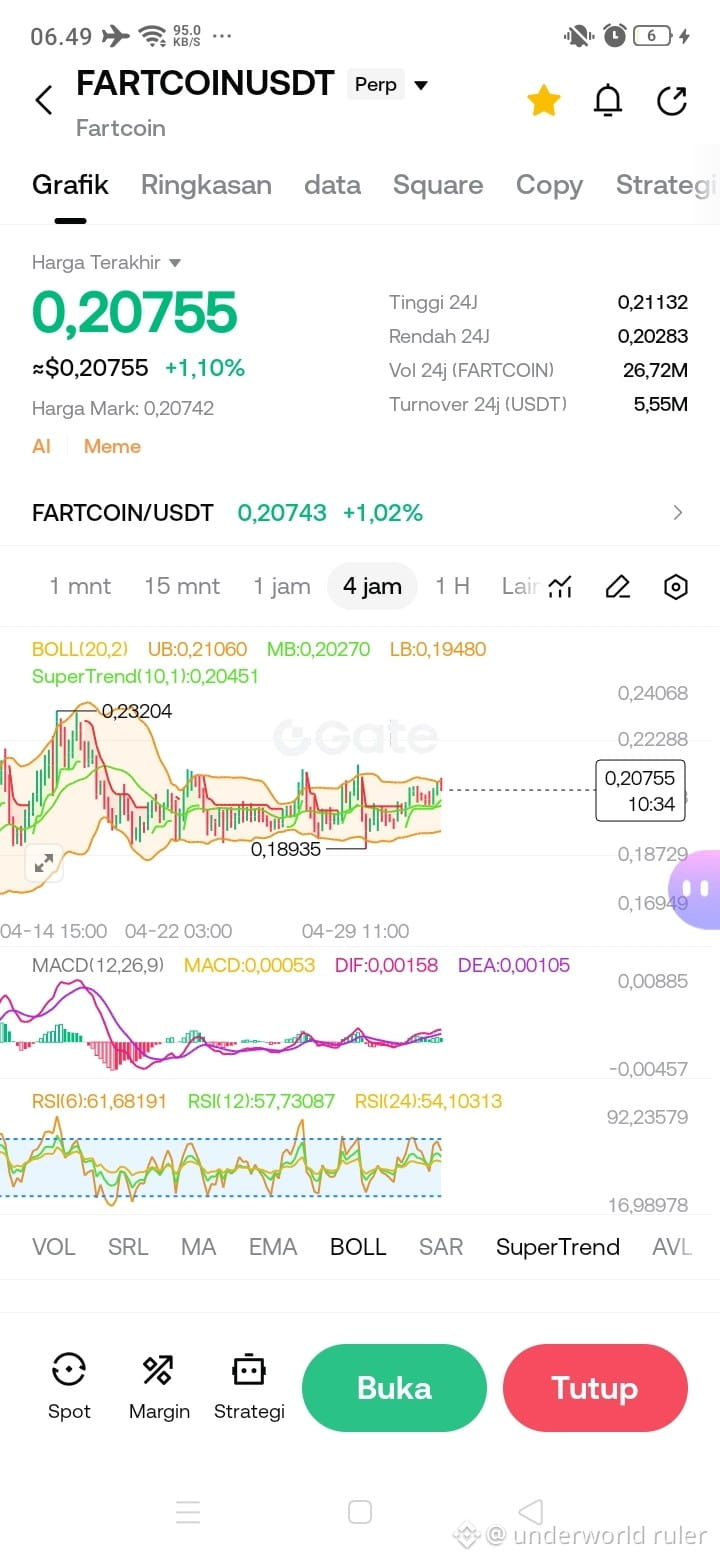
Task: Open the data tab
Action: 332,185
